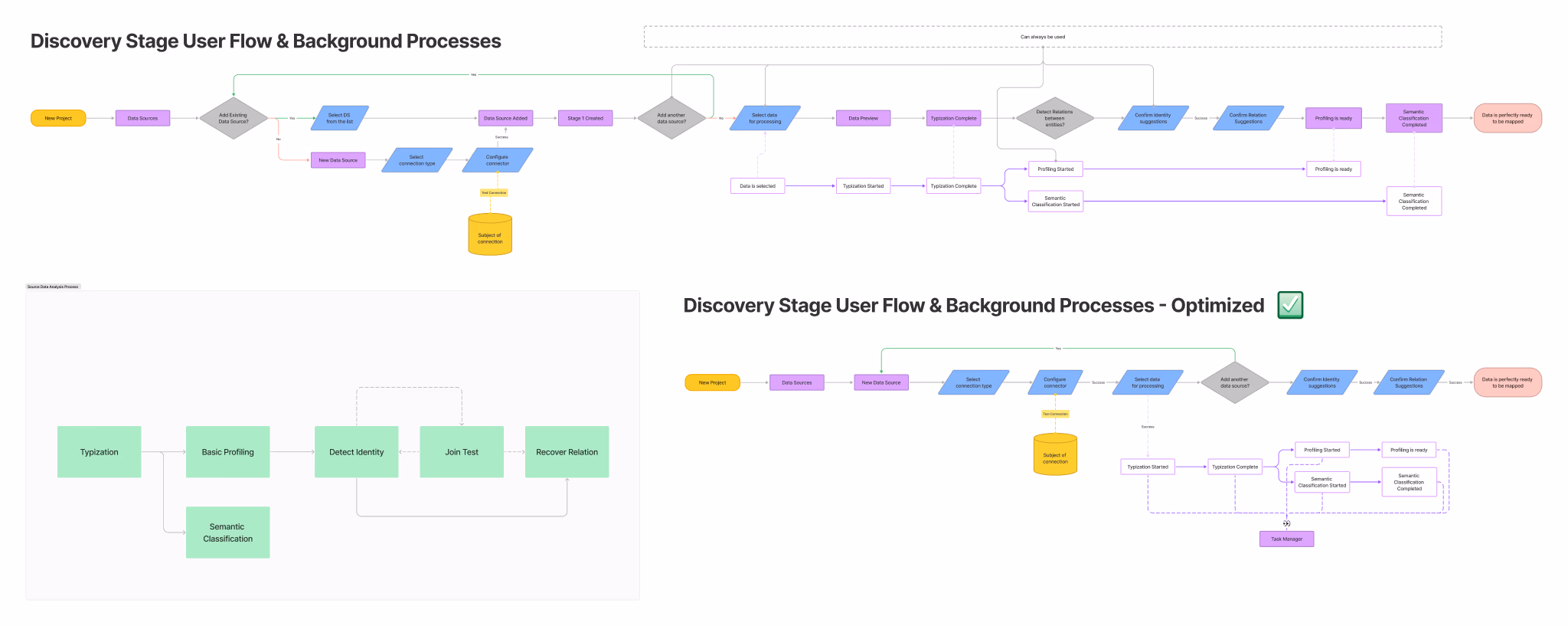Image resolution: width=1568 pixels, height=626 pixels.
Task: Click the Typization Started outlined node
Action: click(863, 186)
